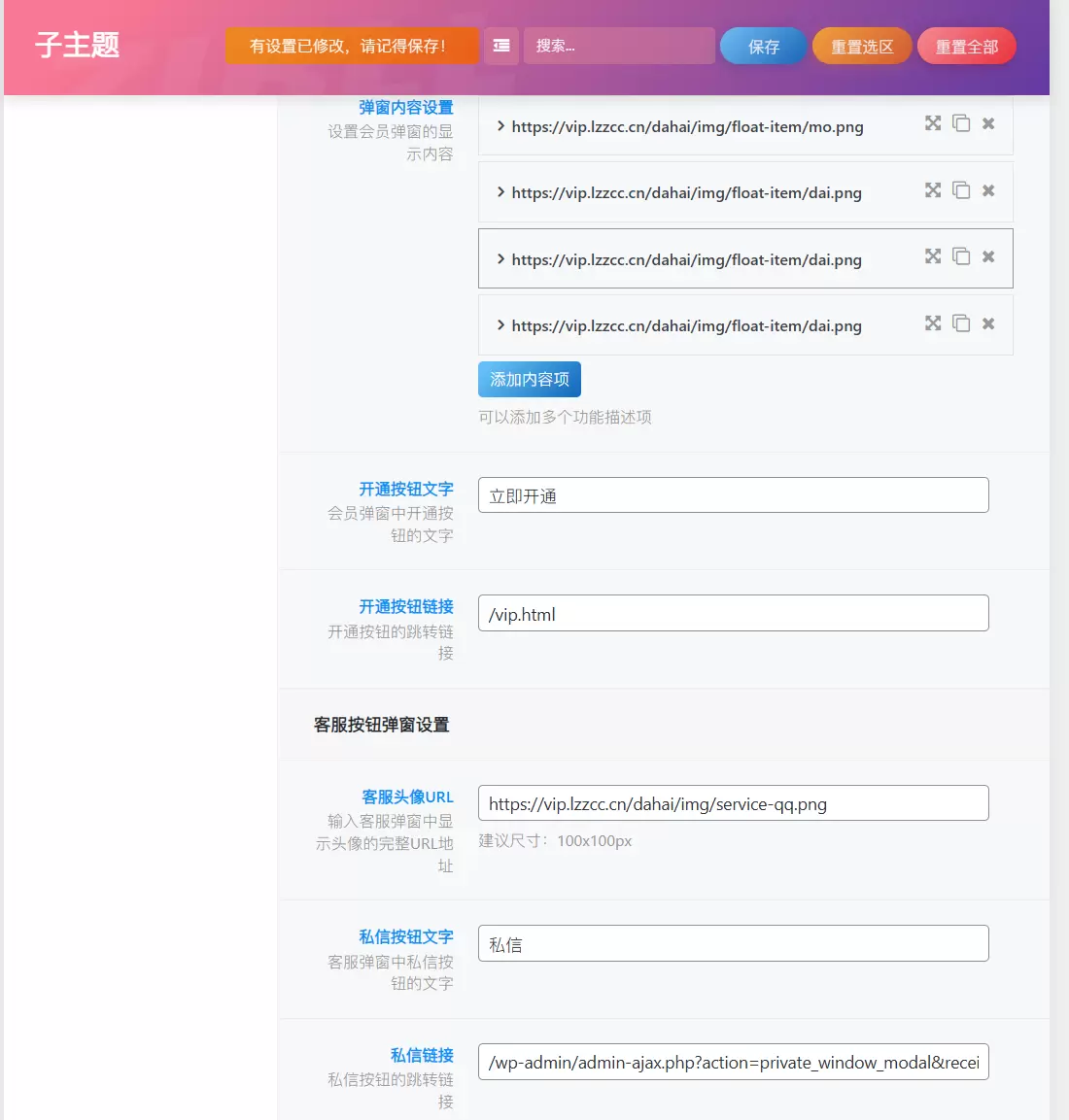Click the 保存 save button
This screenshot has height=1120, width=1069.
763,47
